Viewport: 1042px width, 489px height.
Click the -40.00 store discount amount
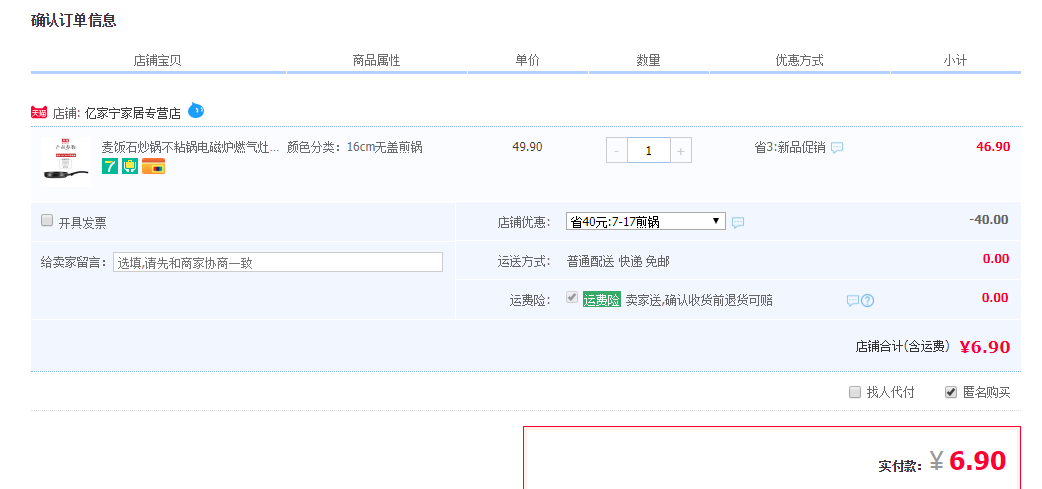coord(988,220)
